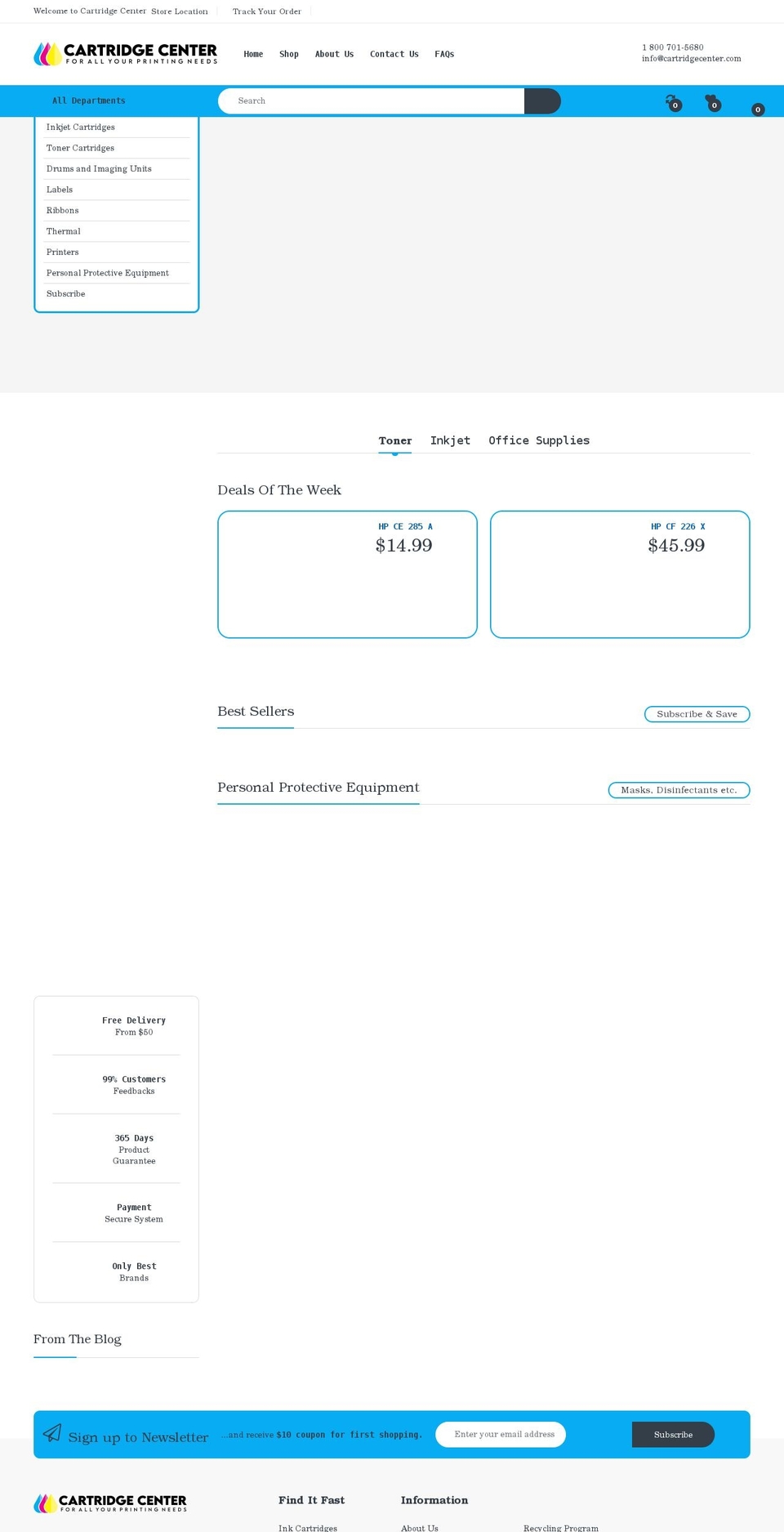This screenshot has height=1532, width=784.
Task: Click the From The Blog heading
Action: coord(78,1339)
